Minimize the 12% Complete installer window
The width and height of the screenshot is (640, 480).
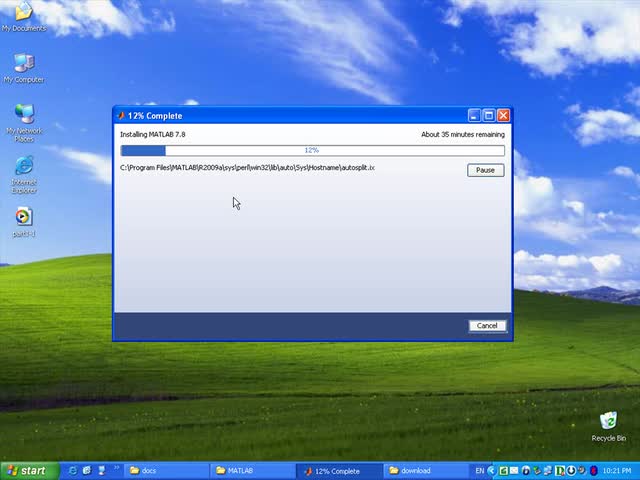pyautogui.click(x=474, y=116)
